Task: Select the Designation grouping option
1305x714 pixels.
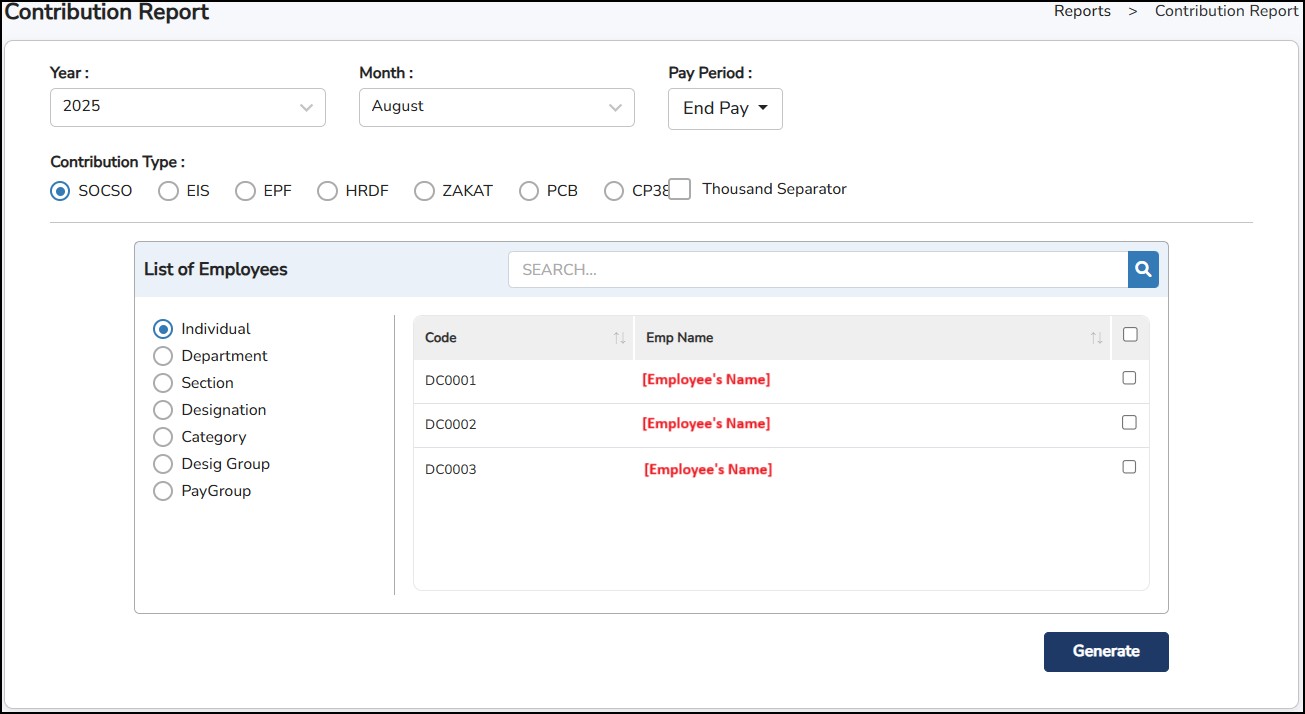Action: [163, 410]
